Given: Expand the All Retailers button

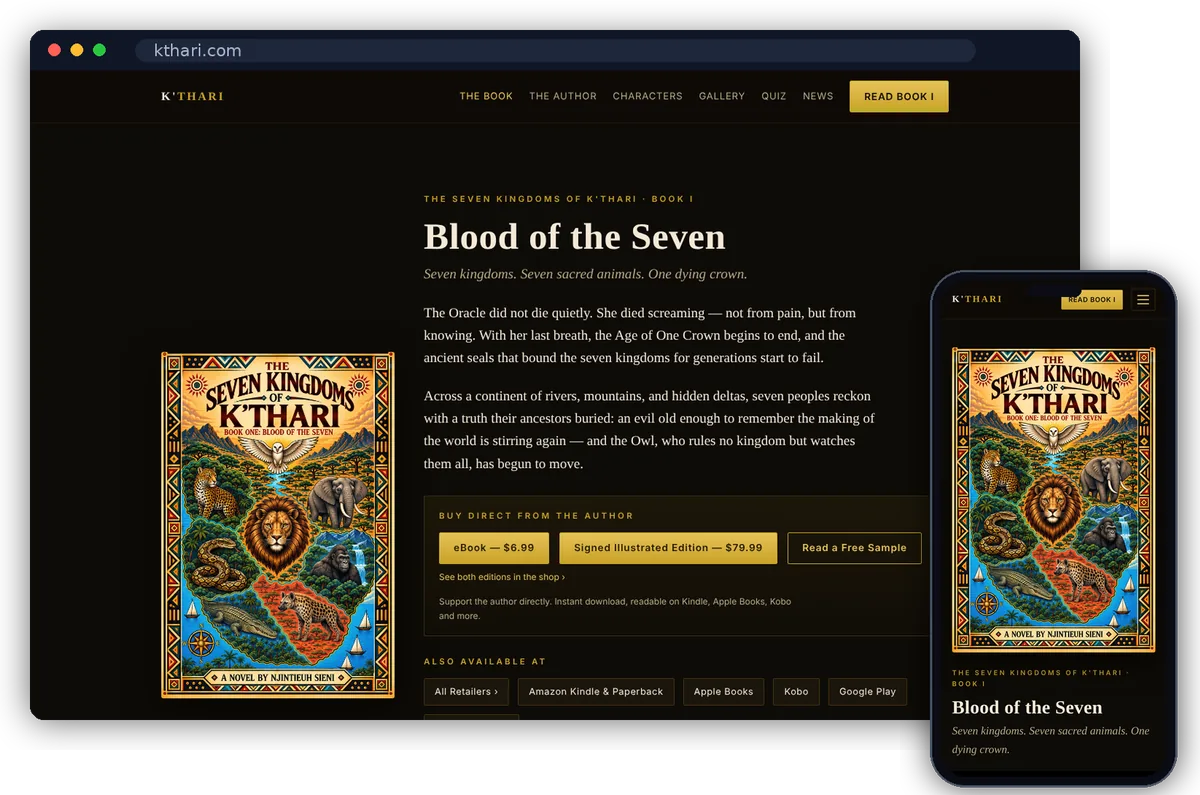Looking at the screenshot, I should [466, 692].
